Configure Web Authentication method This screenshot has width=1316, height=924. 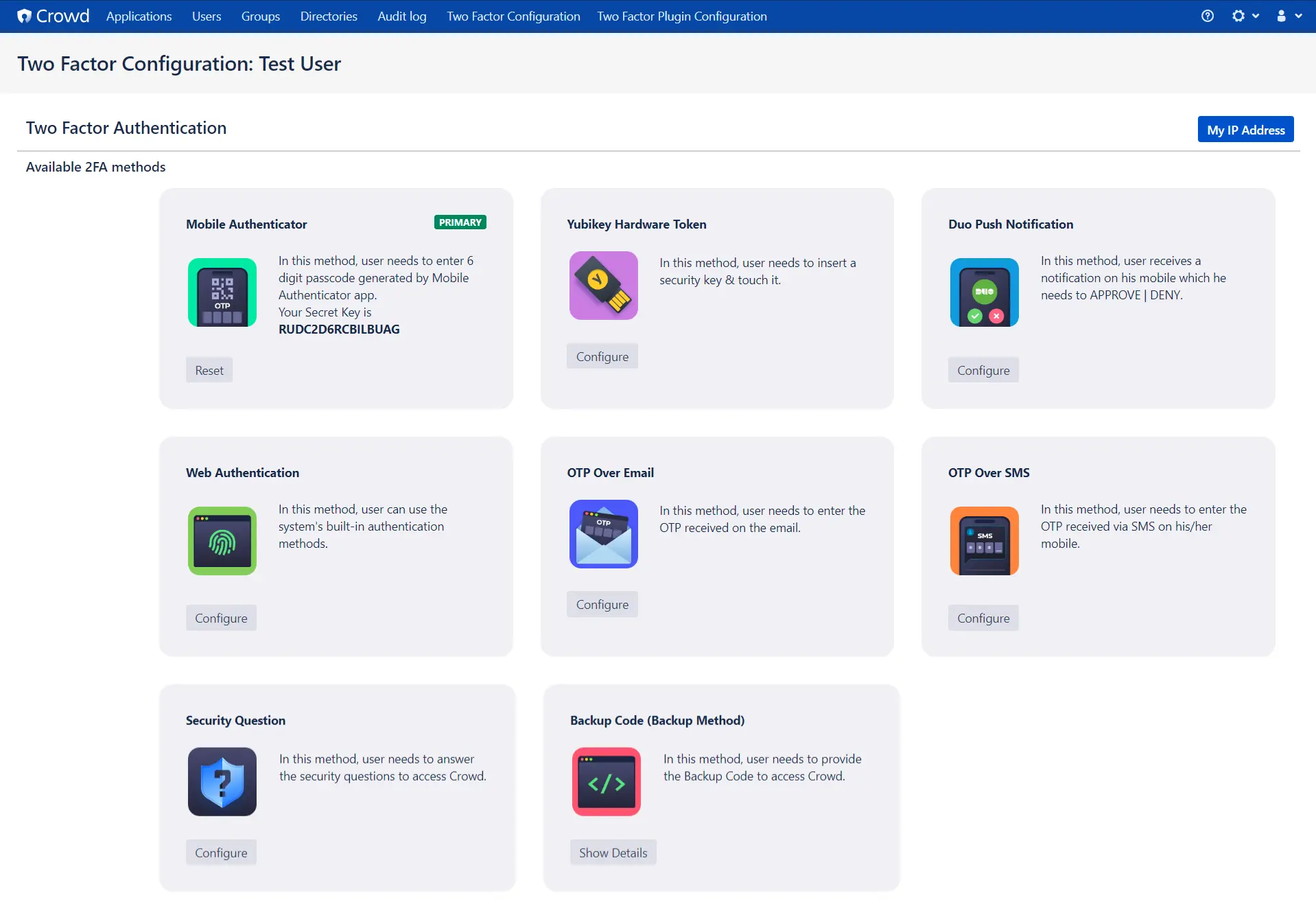point(221,618)
